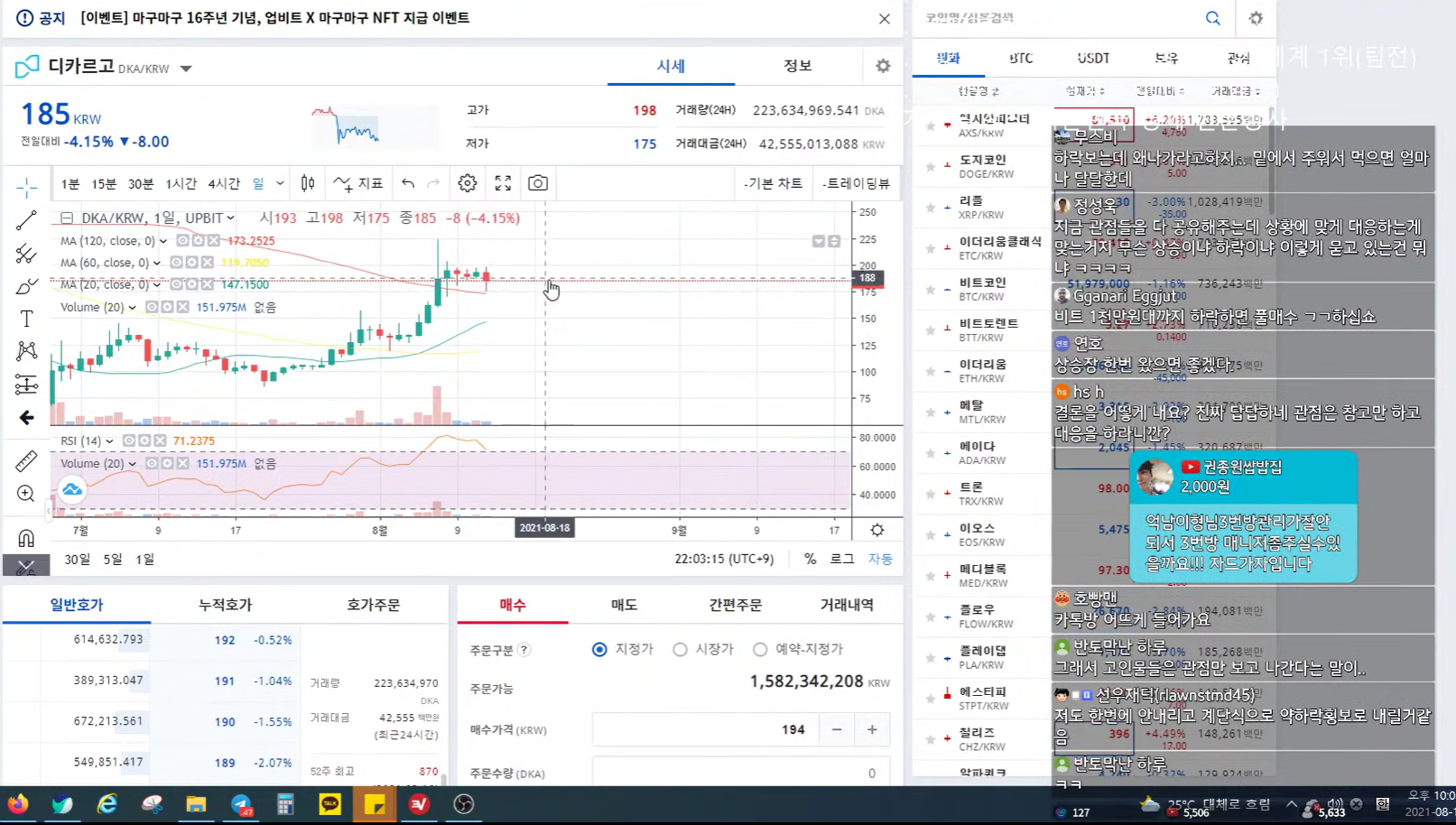This screenshot has height=825, width=1456.
Task: Open the 간편주문 tab
Action: pos(736,605)
